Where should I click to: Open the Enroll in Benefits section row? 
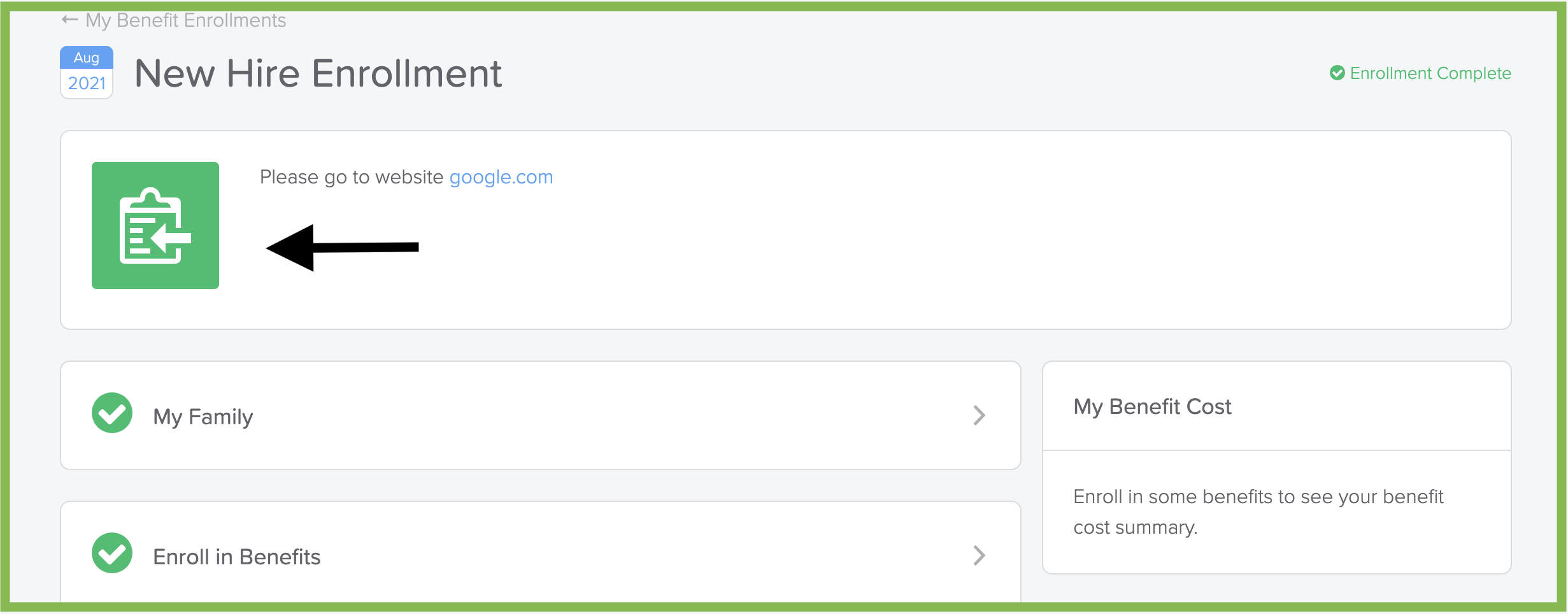541,553
